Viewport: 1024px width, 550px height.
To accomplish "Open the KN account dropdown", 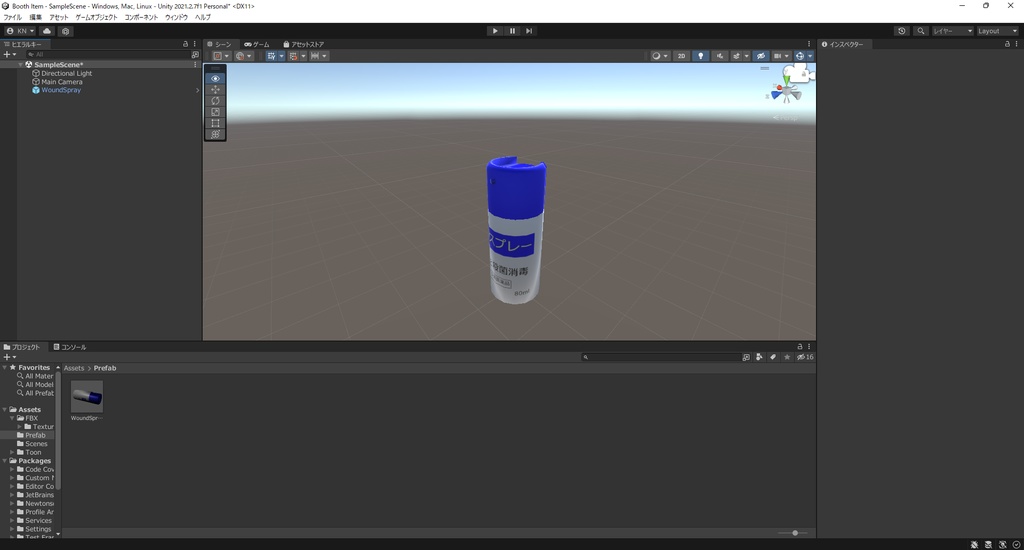I will [20, 31].
